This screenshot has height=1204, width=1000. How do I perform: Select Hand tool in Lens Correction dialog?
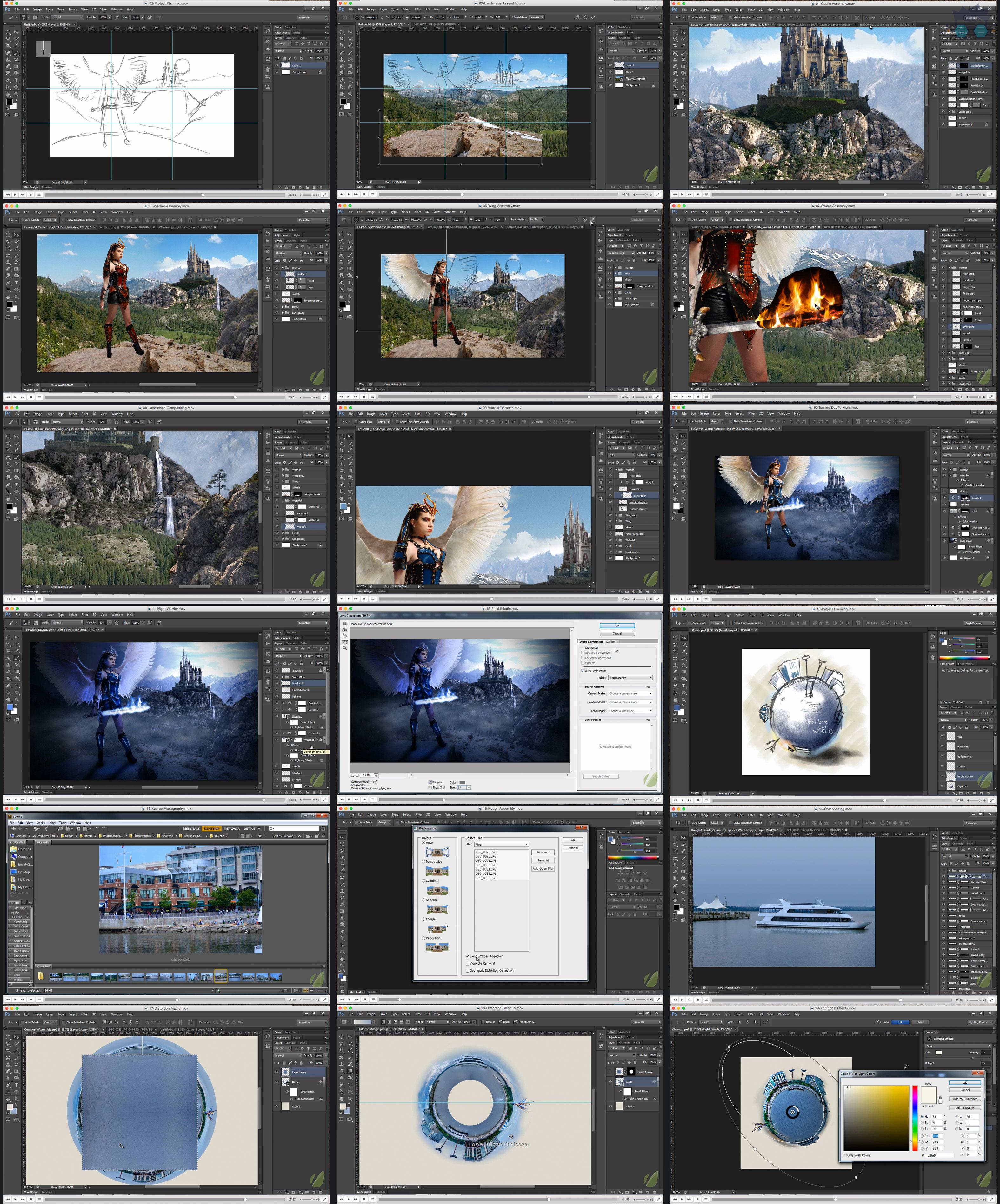tap(345, 643)
